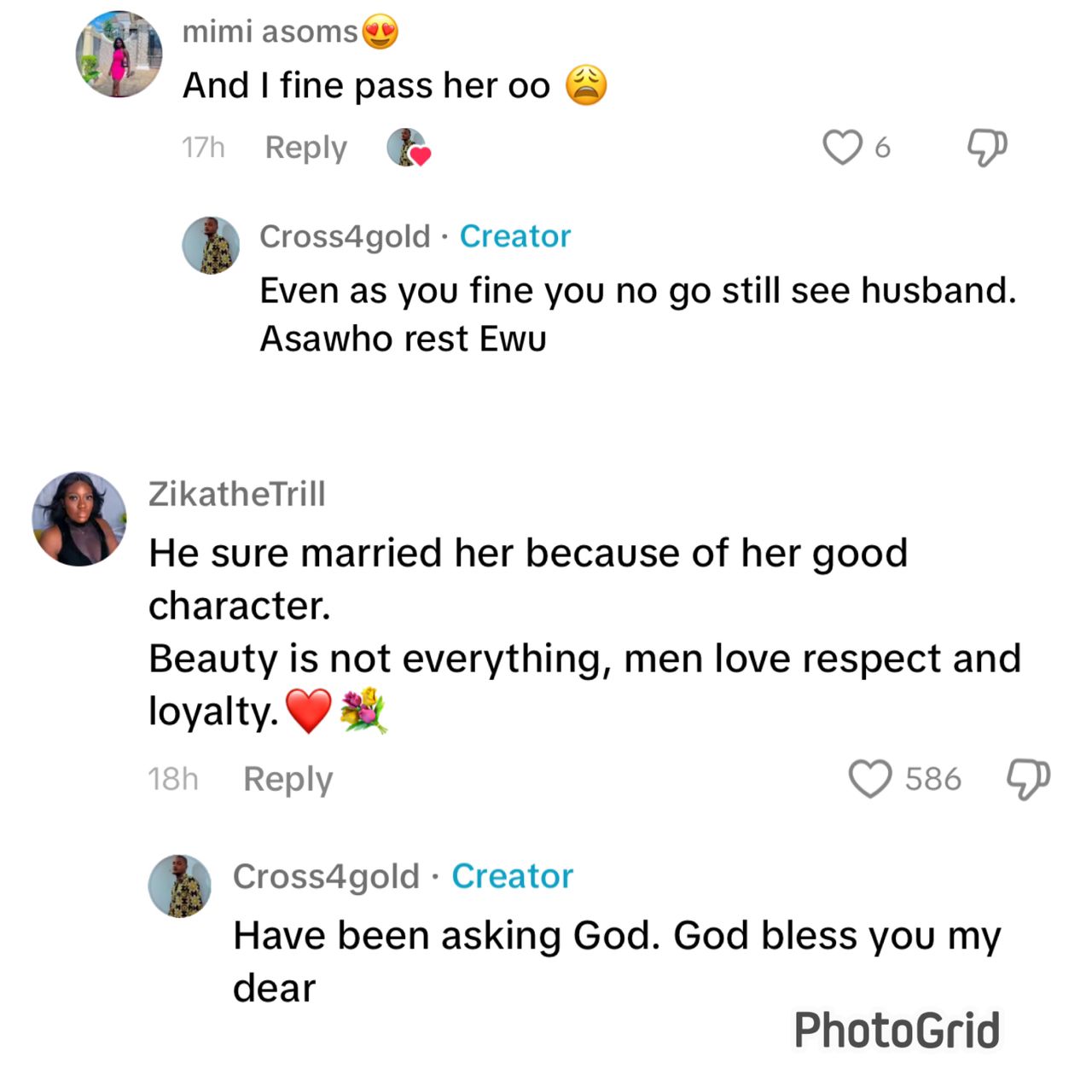Like mimi asoms' comment with the heart
Image resolution: width=1092 pixels, height=1092 pixels.
click(x=842, y=147)
